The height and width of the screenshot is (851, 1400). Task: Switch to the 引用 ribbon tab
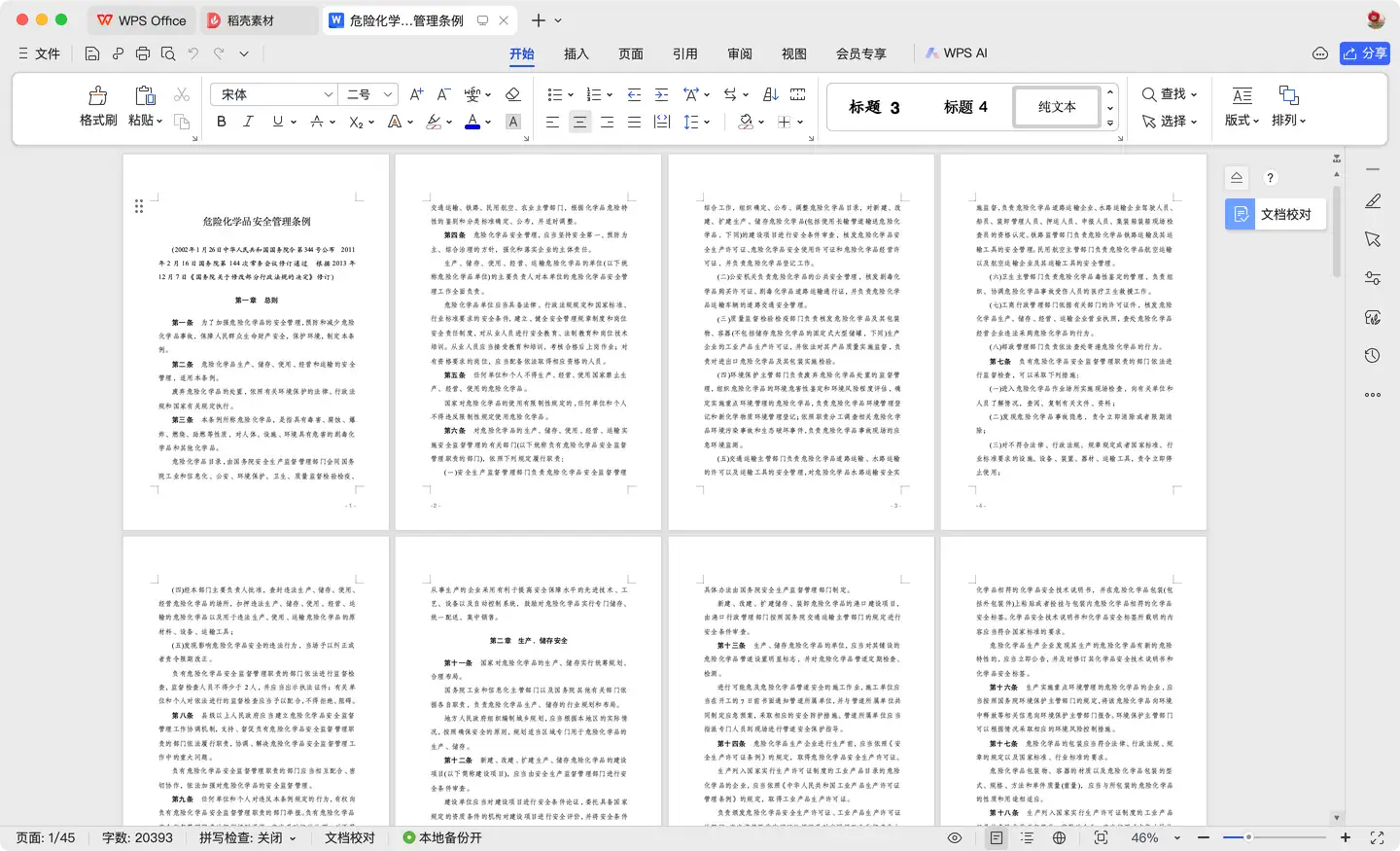(685, 53)
